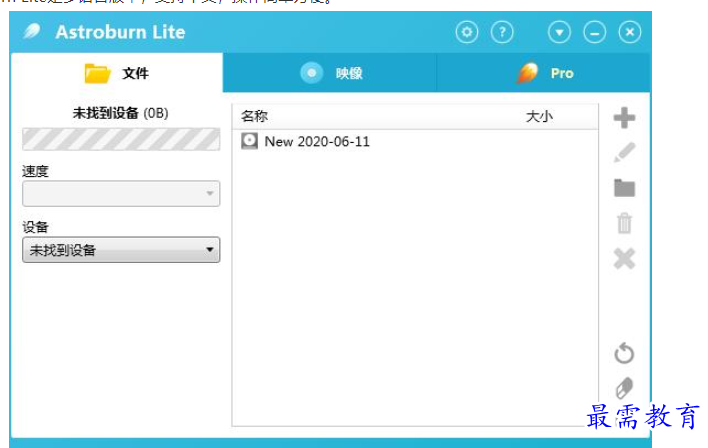Viewport: 708px width, 448px height.
Task: Switch to the 文件 tab
Action: pos(117,73)
